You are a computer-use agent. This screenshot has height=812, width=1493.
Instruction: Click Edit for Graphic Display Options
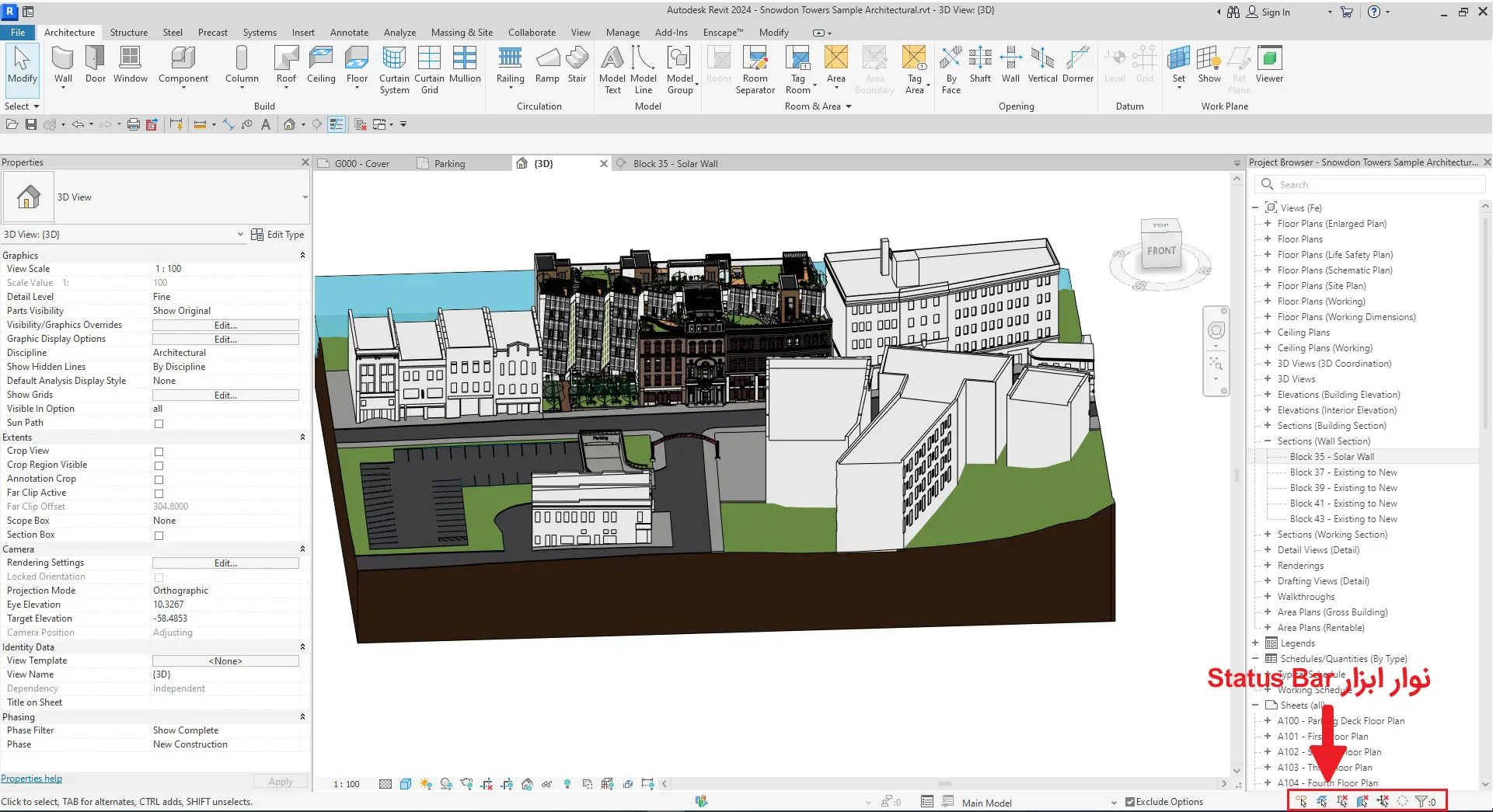click(x=225, y=340)
